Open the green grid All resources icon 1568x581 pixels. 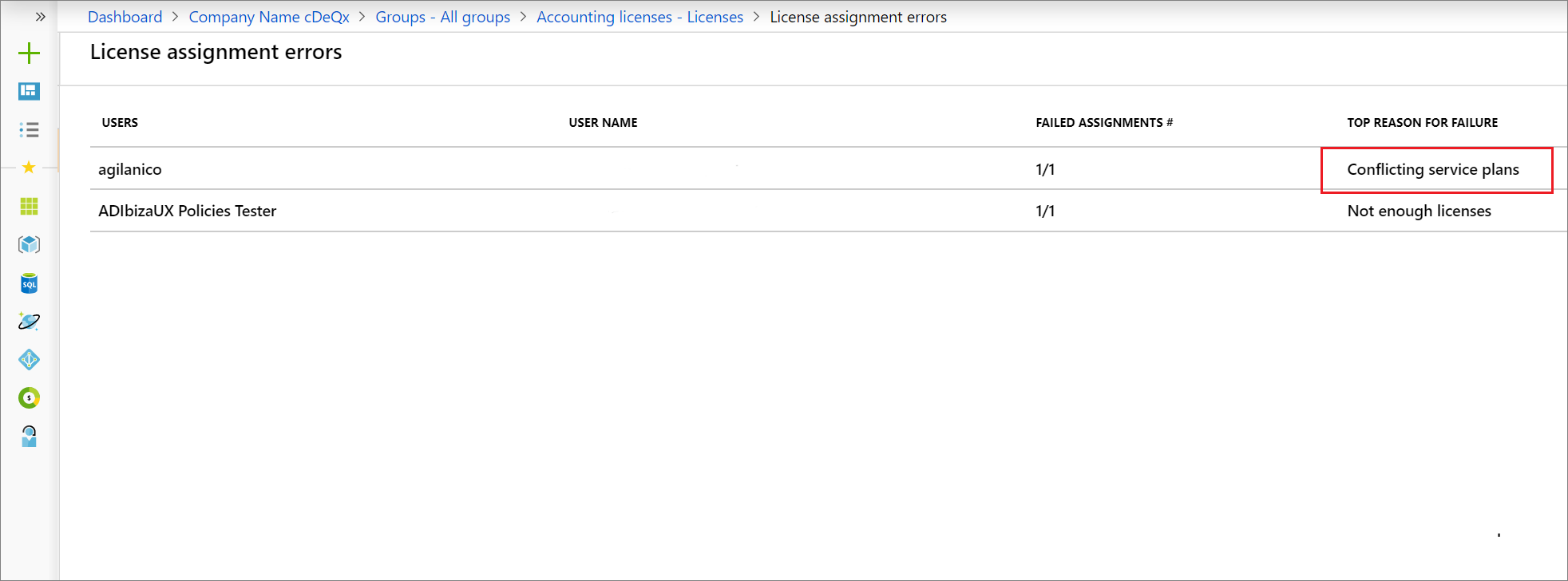point(29,207)
